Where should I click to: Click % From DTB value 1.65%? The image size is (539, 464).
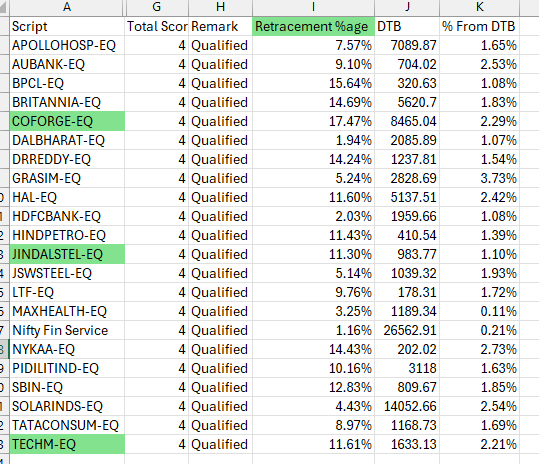480,45
